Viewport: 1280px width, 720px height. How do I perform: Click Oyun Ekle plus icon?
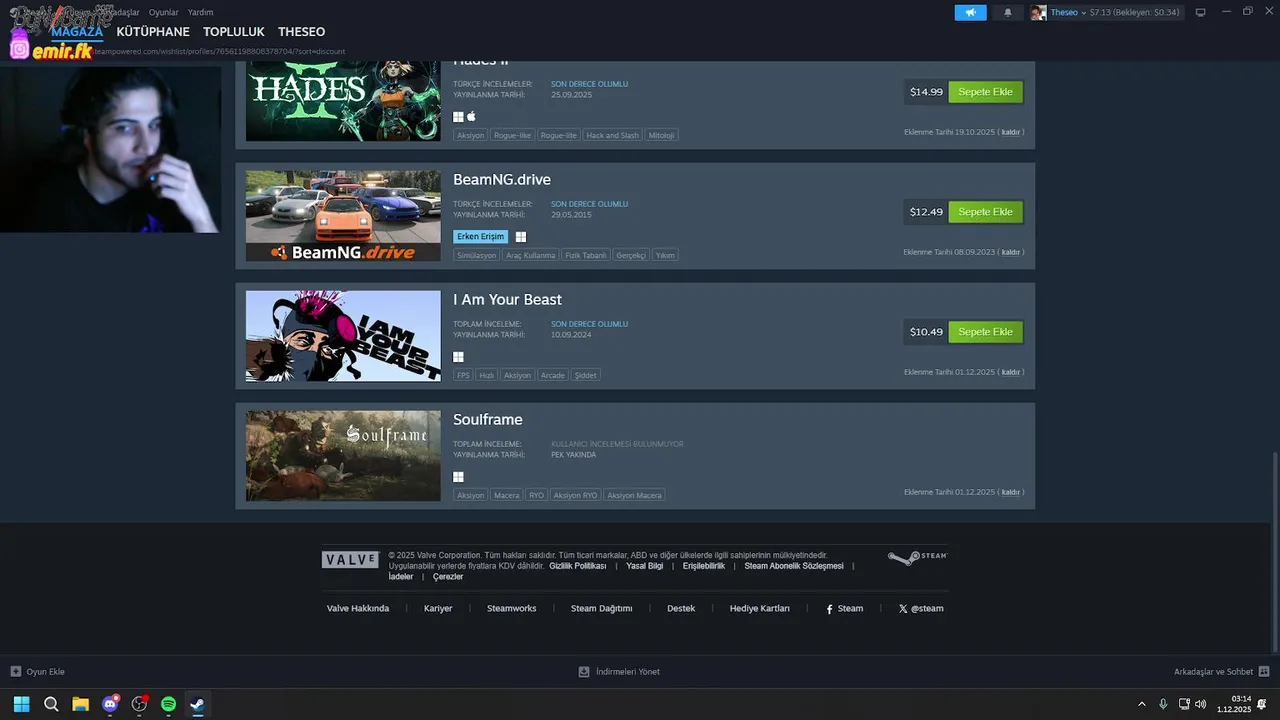pyautogui.click(x=16, y=672)
